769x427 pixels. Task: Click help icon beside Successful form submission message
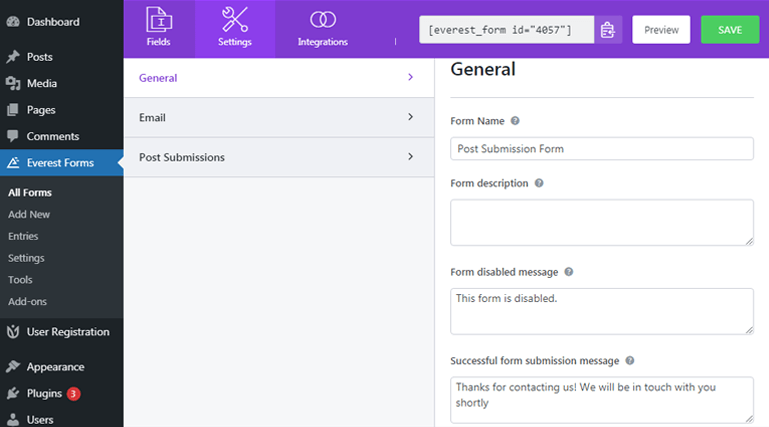(x=630, y=360)
